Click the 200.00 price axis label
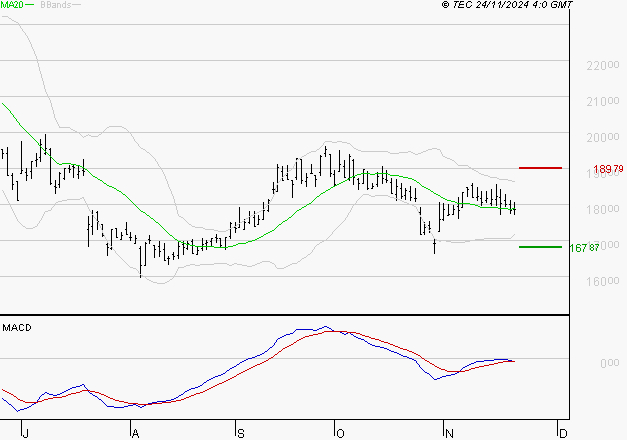Image resolution: width=627 pixels, height=440 pixels. [603, 137]
